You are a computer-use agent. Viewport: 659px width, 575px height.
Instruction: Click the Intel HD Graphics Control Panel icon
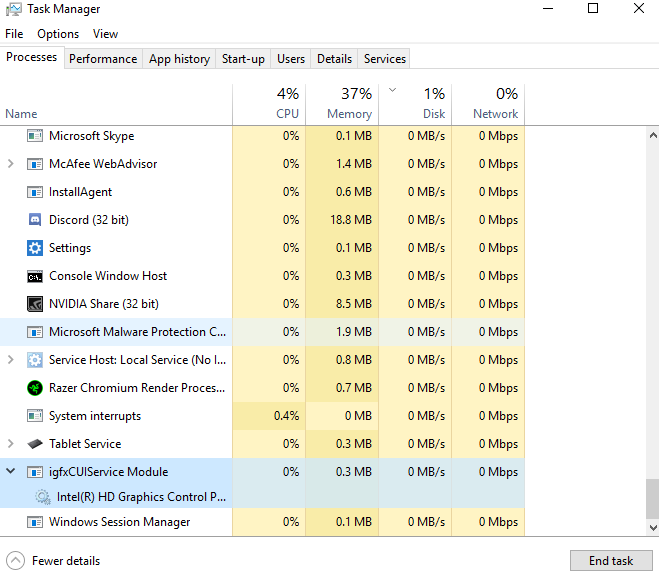42,497
